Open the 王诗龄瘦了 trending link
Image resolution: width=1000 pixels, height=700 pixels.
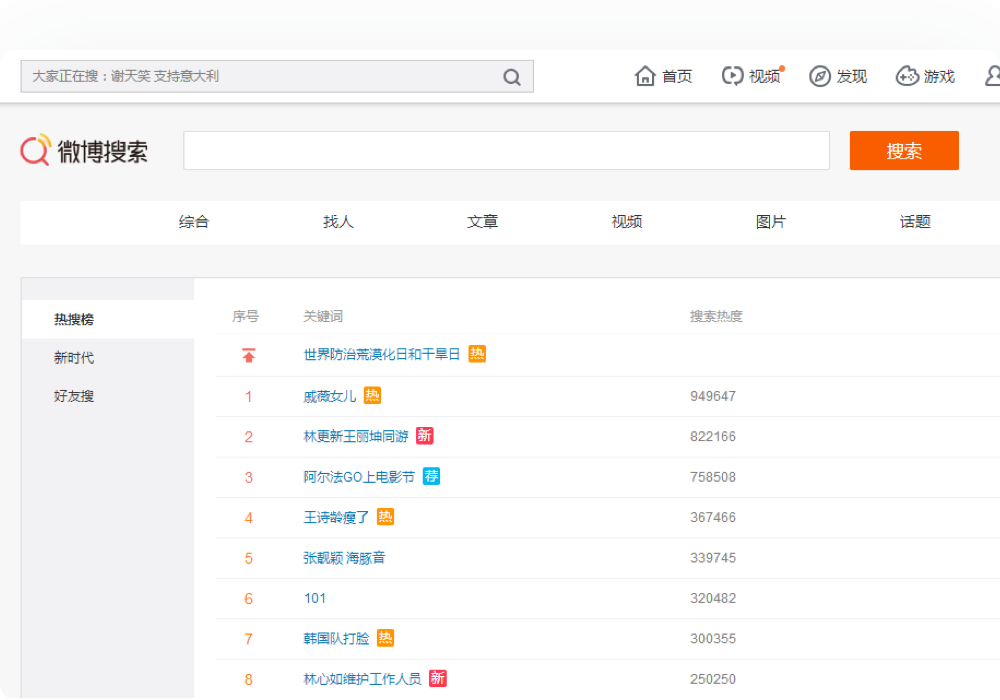(x=336, y=517)
